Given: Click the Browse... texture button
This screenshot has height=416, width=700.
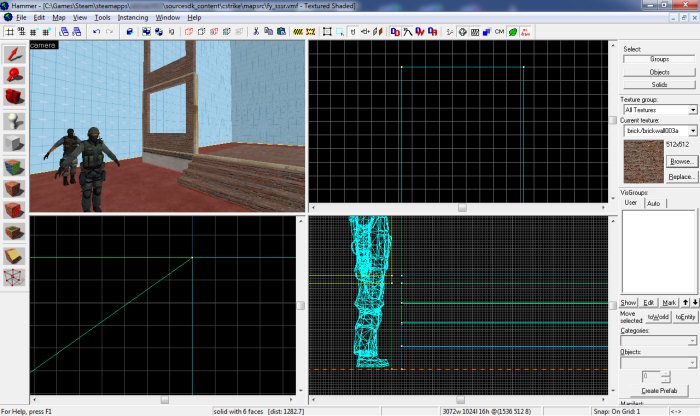Looking at the screenshot, I should [681, 161].
